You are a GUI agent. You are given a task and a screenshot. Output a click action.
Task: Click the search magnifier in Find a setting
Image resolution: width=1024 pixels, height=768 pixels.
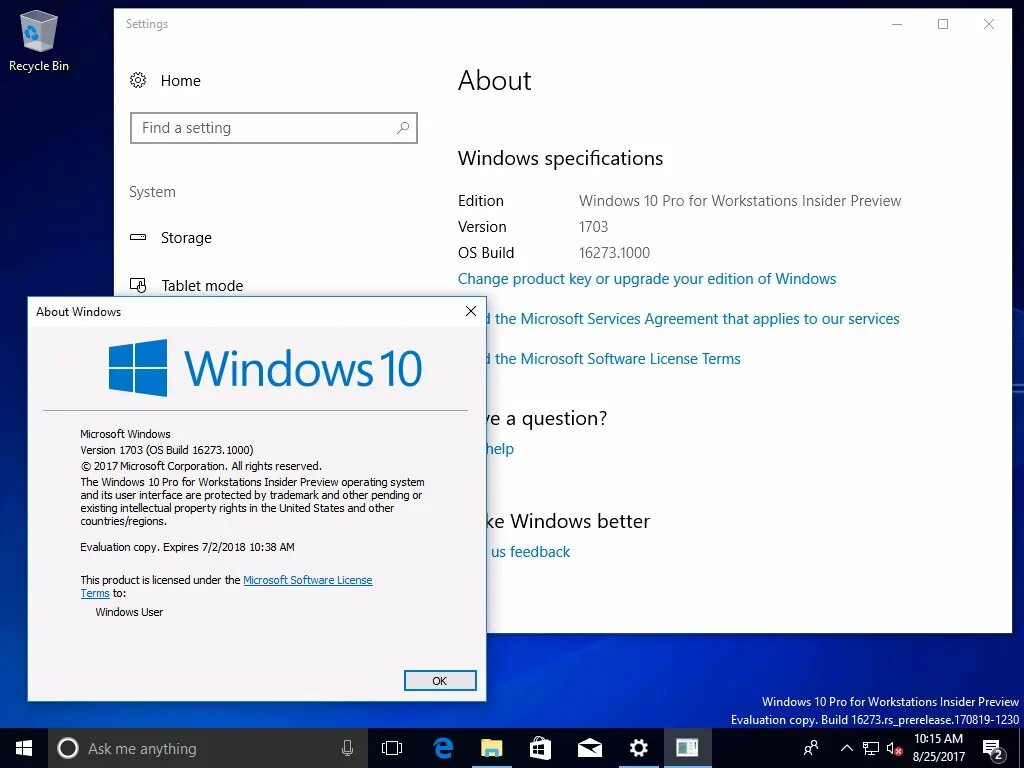pos(403,128)
